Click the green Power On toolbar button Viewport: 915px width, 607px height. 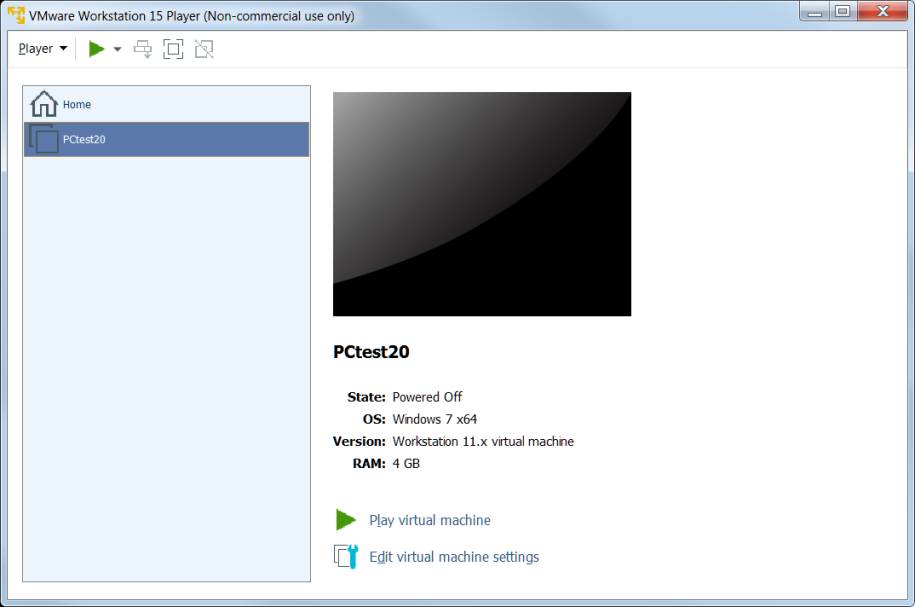pyautogui.click(x=96, y=49)
